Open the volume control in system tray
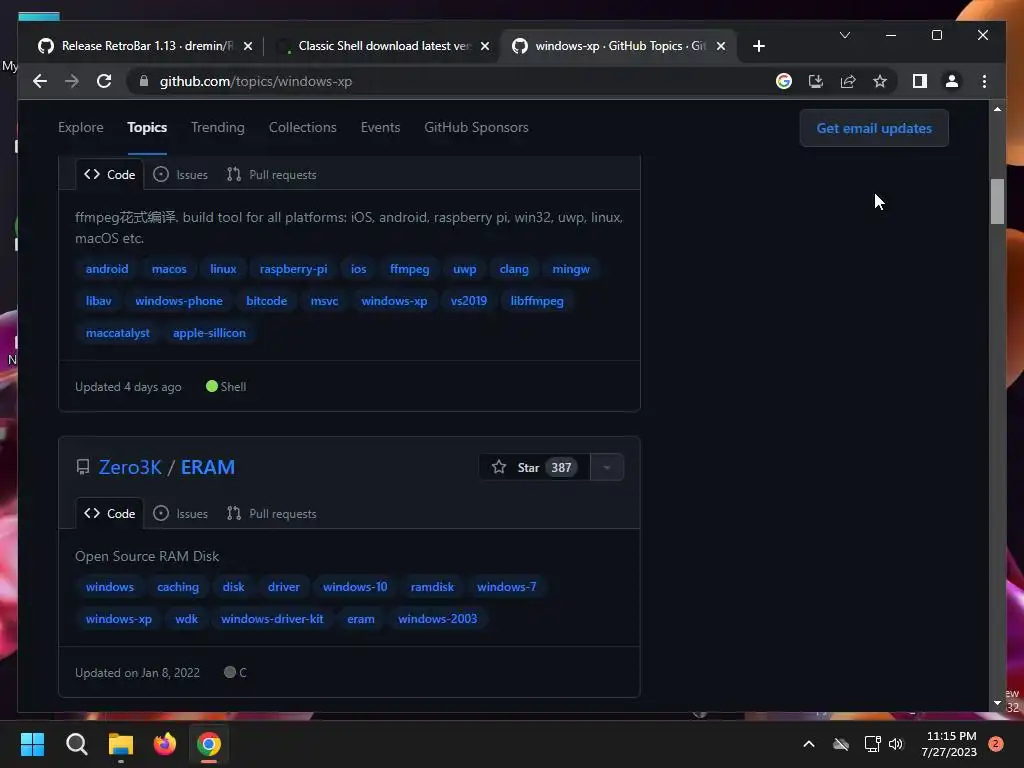The height and width of the screenshot is (768, 1024). pyautogui.click(x=896, y=744)
